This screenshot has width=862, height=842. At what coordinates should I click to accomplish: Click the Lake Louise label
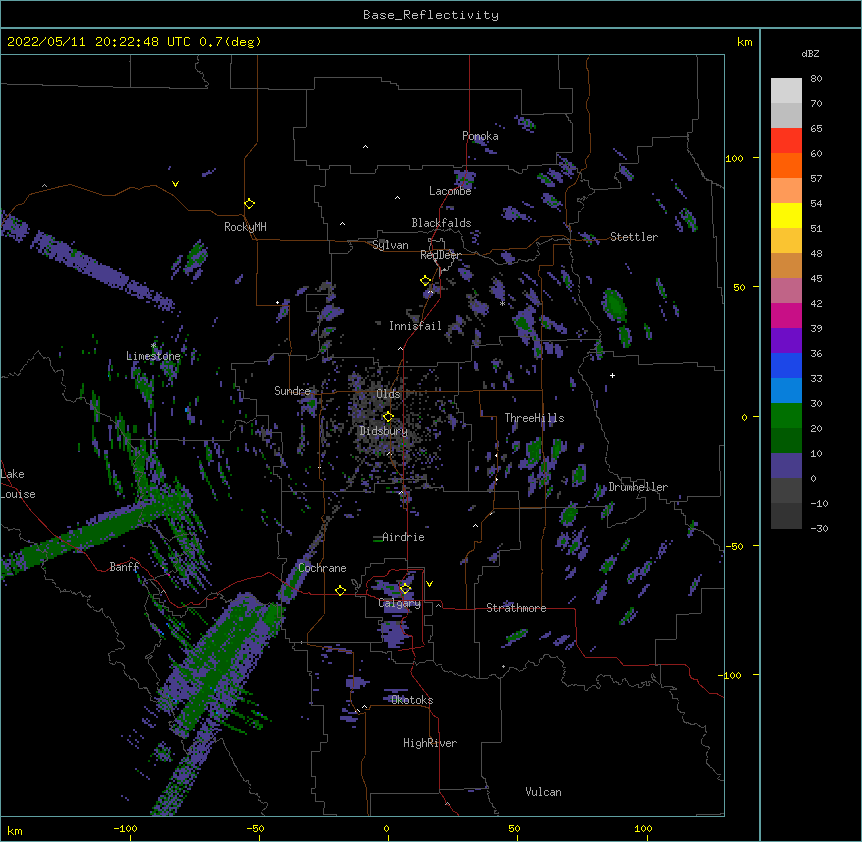(x=18, y=484)
